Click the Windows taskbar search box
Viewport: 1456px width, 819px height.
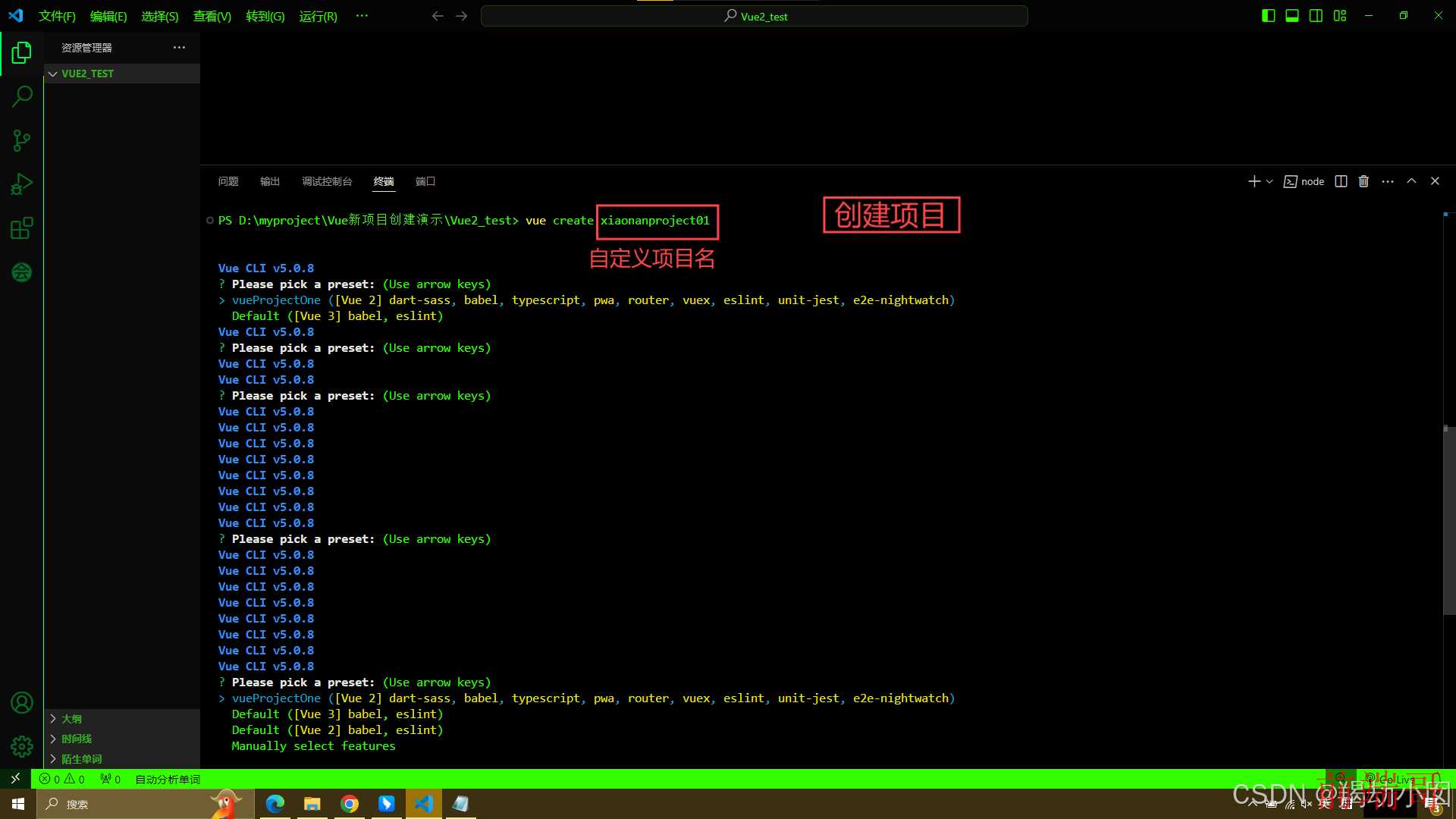tap(144, 804)
